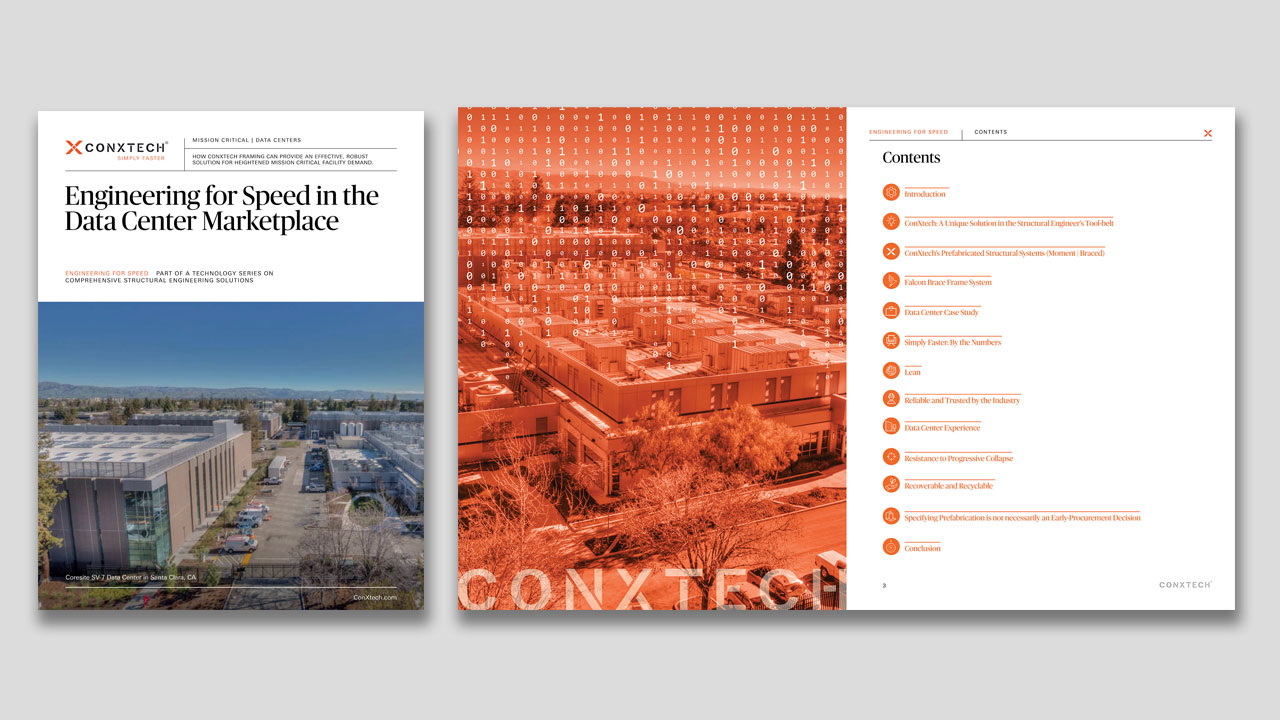
Task: Open the Data Center Experience link
Action: click(941, 428)
